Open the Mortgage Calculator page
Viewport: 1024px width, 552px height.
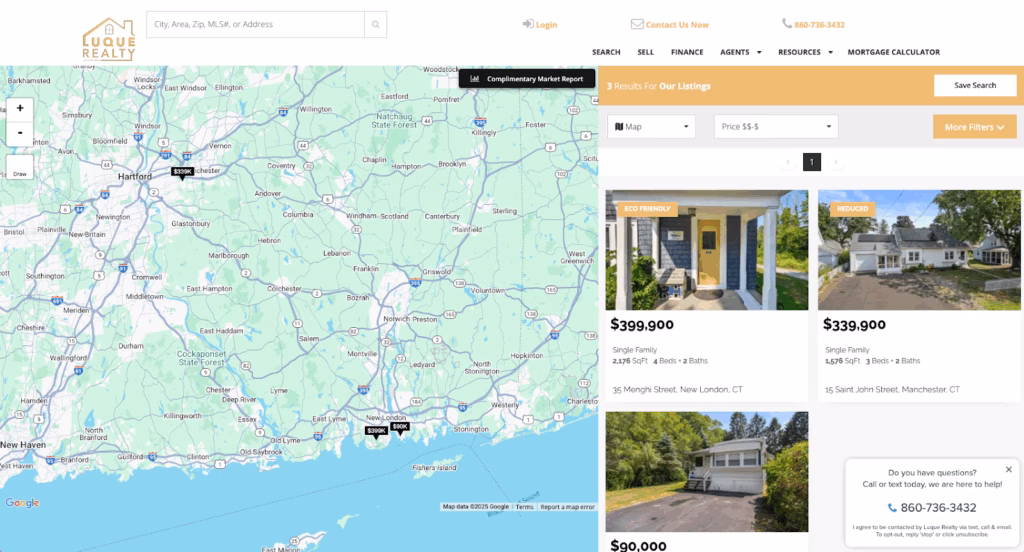pos(893,52)
